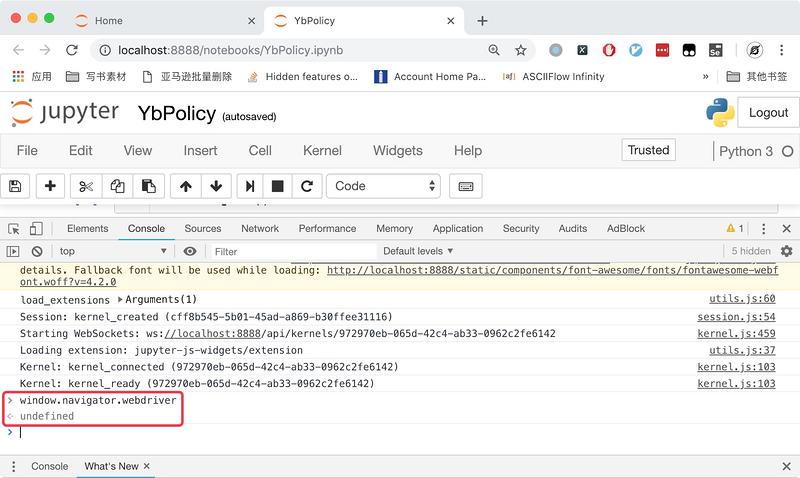This screenshot has height=478, width=800.
Task: Open bottom drawer three-dot menu
Action: coord(13,466)
